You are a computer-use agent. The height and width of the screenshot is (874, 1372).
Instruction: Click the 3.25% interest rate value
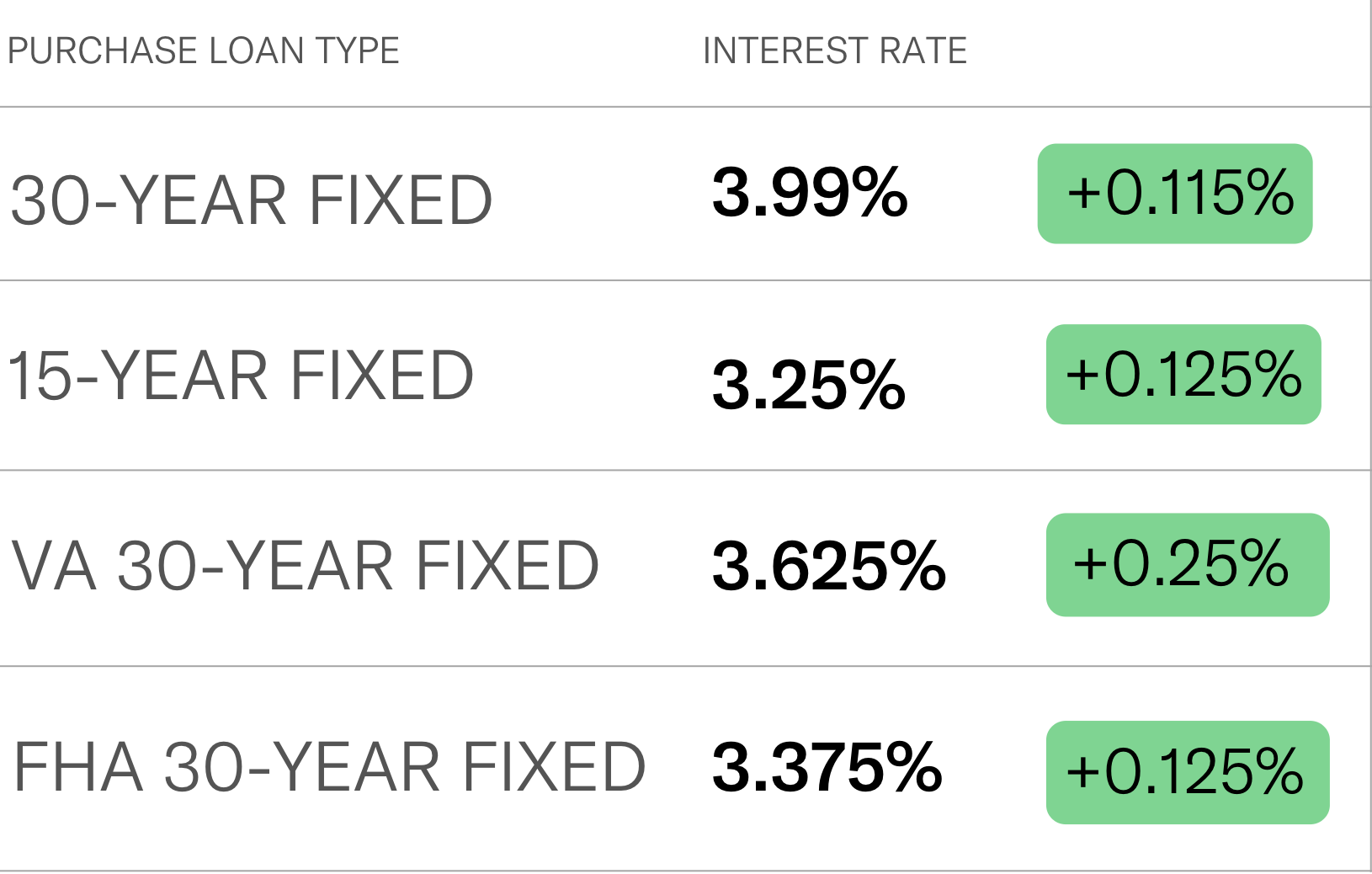click(809, 385)
